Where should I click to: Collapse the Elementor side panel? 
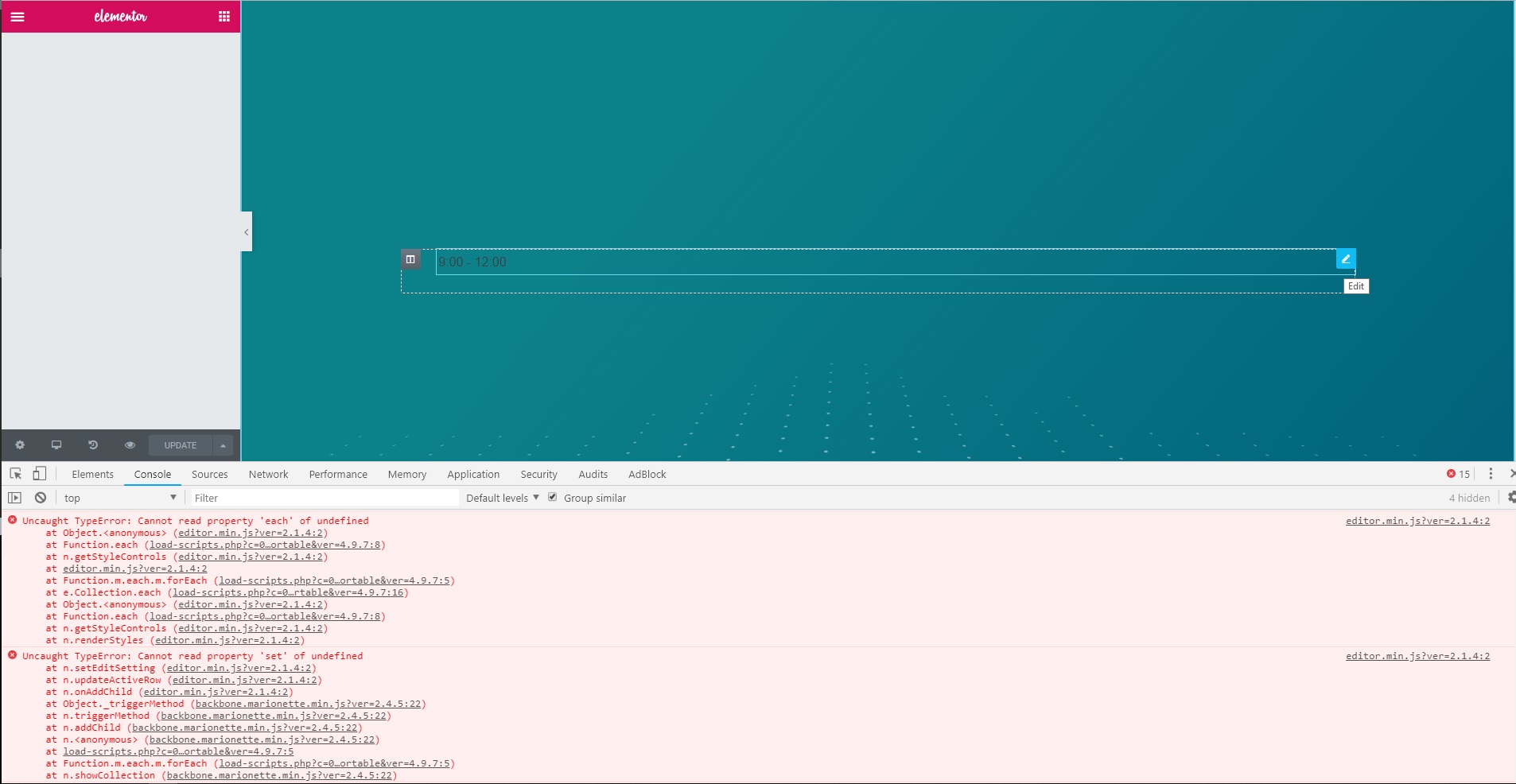[x=247, y=232]
